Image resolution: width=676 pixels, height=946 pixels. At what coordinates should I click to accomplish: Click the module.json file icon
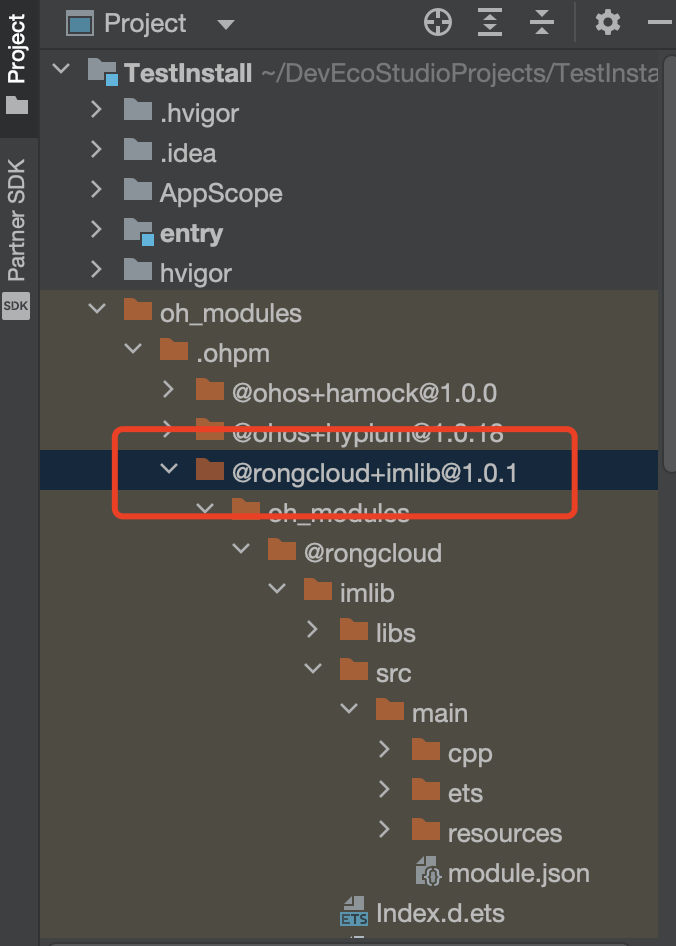coord(428,872)
